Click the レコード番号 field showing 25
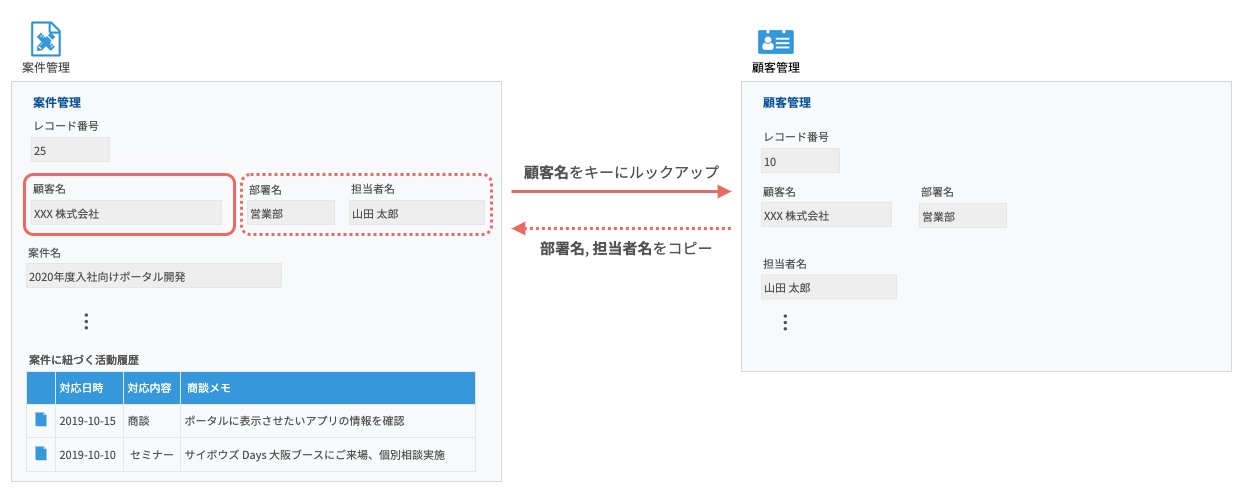 click(70, 150)
